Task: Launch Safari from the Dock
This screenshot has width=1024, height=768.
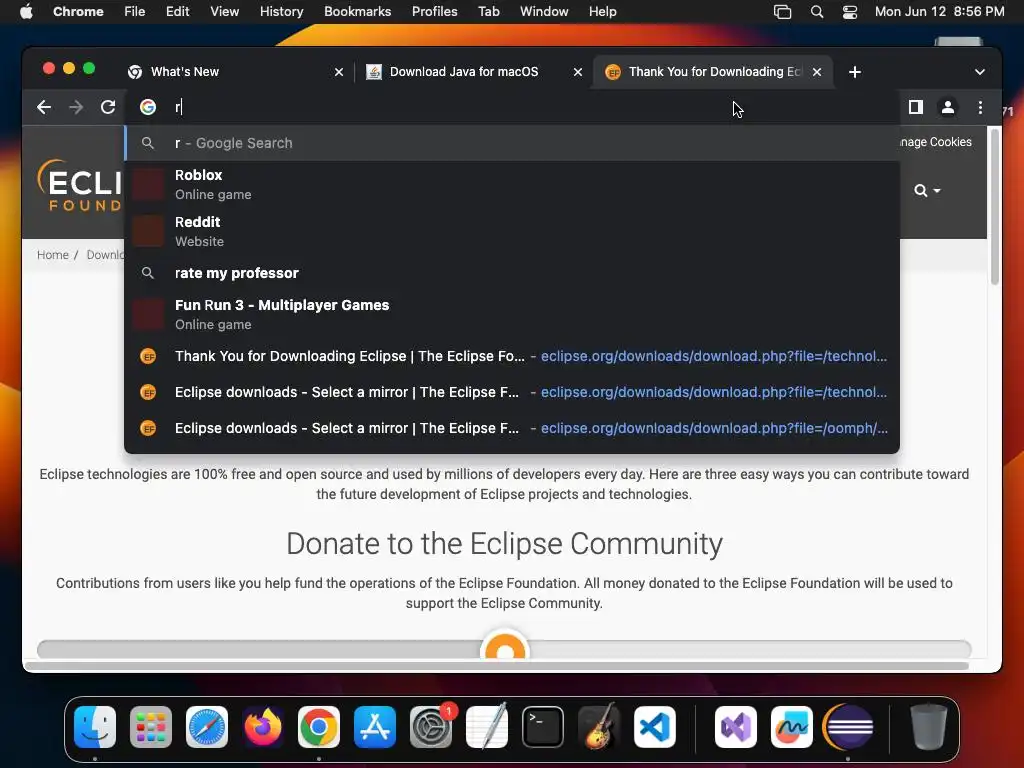Action: [207, 727]
